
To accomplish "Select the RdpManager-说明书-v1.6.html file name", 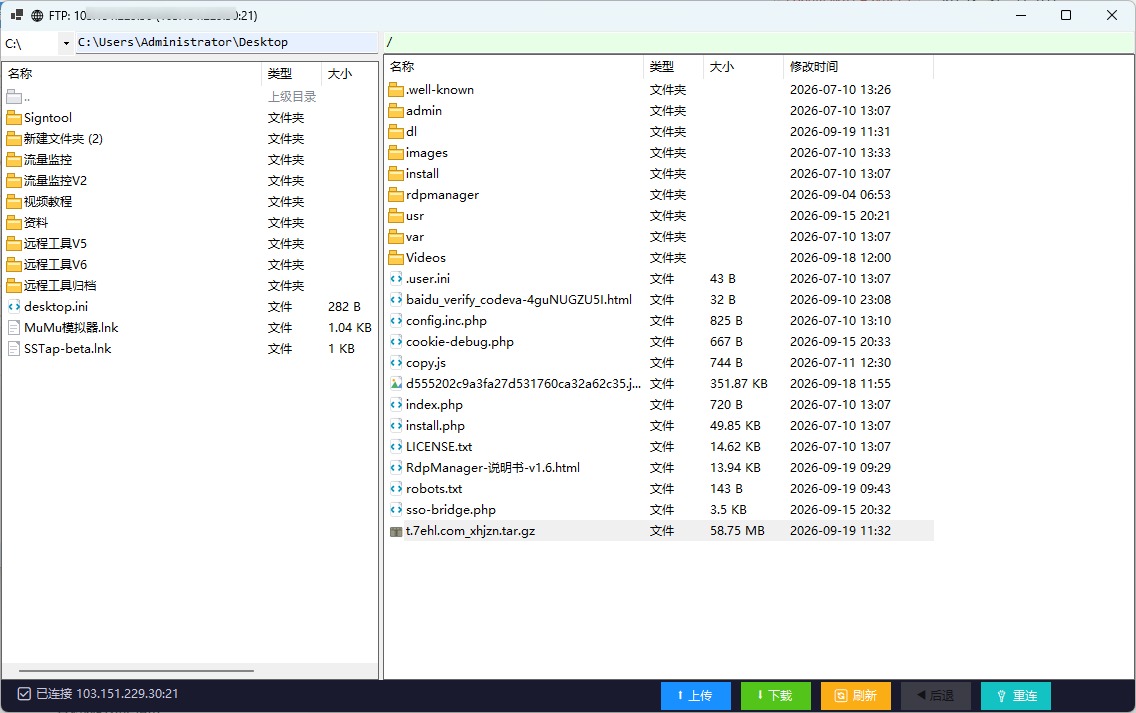I will pyautogui.click(x=493, y=468).
